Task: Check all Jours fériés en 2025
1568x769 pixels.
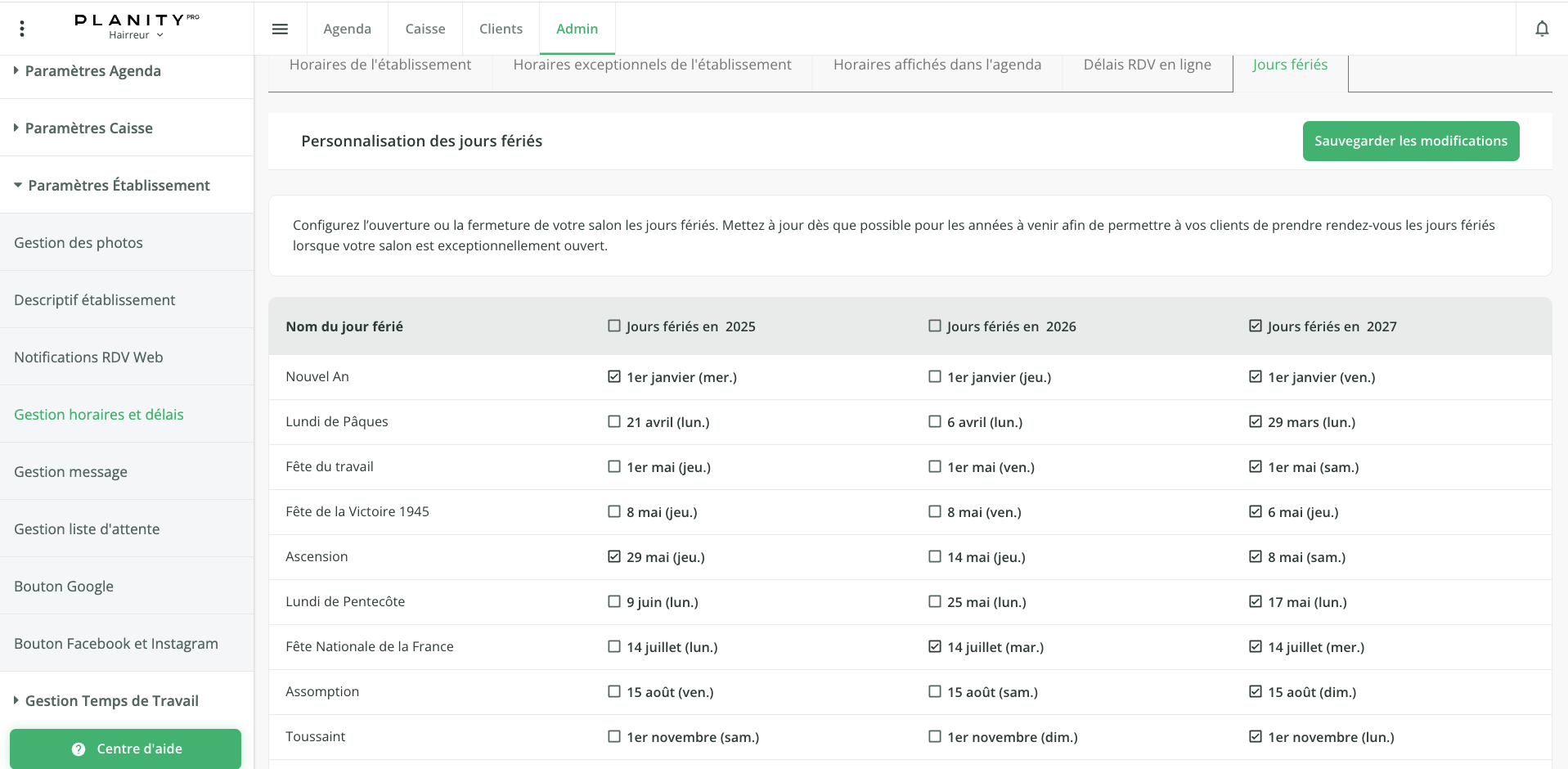Action: click(614, 326)
